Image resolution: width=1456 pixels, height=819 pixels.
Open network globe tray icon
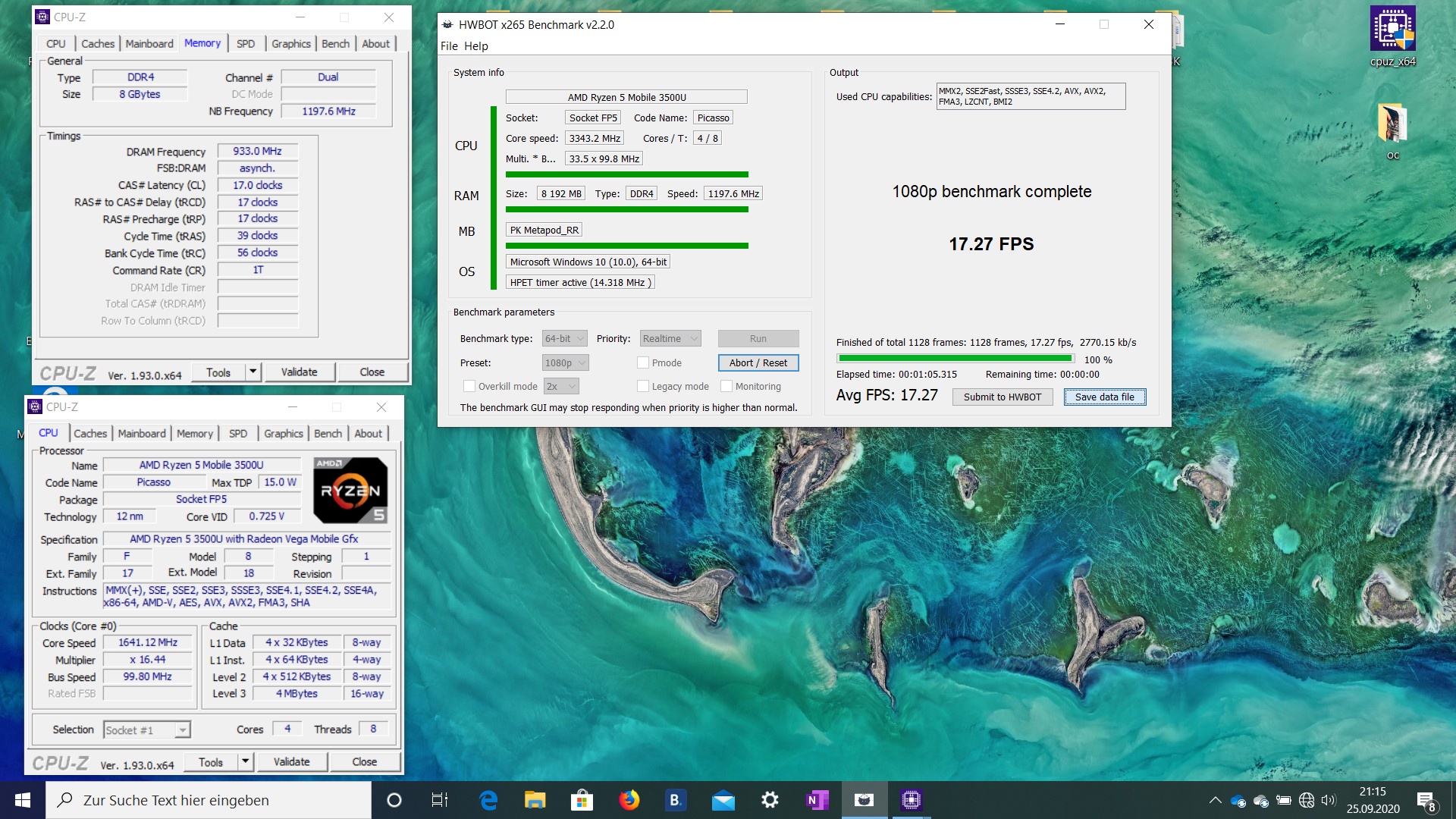(x=1306, y=800)
